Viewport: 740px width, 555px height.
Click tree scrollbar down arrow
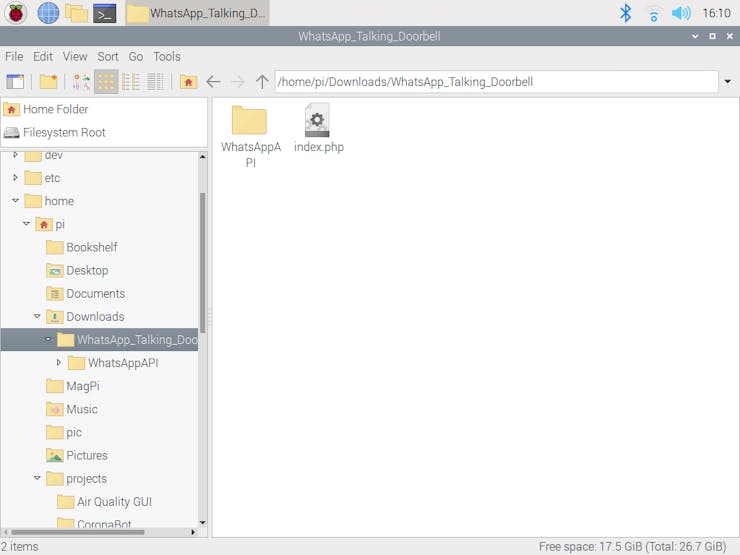(202, 522)
